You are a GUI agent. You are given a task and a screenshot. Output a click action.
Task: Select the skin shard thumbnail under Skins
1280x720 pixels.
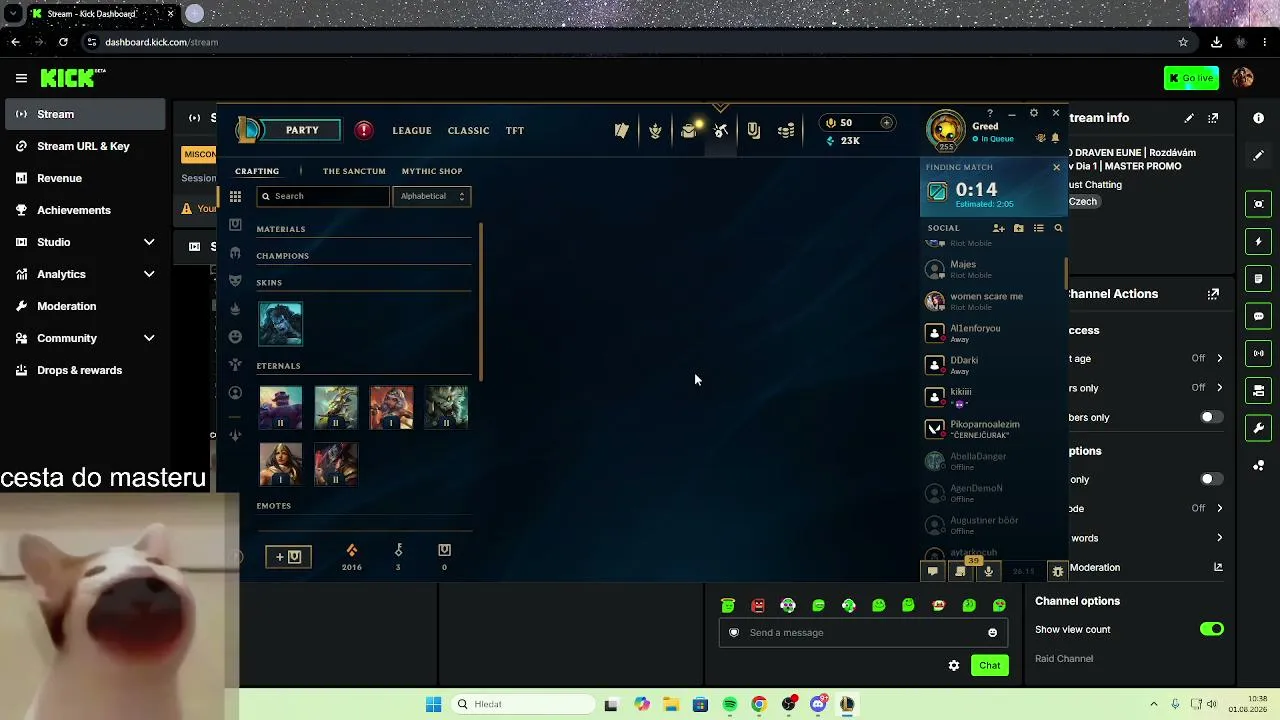point(280,324)
